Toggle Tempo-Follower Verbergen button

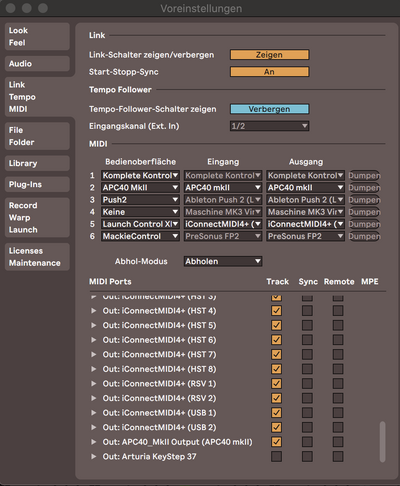(x=269, y=109)
